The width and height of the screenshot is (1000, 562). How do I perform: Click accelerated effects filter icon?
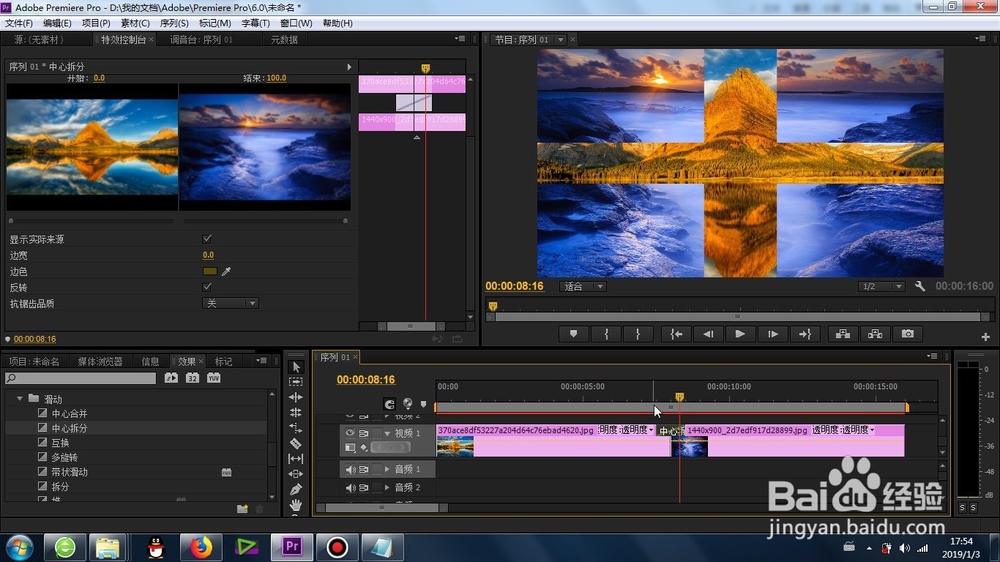click(171, 378)
